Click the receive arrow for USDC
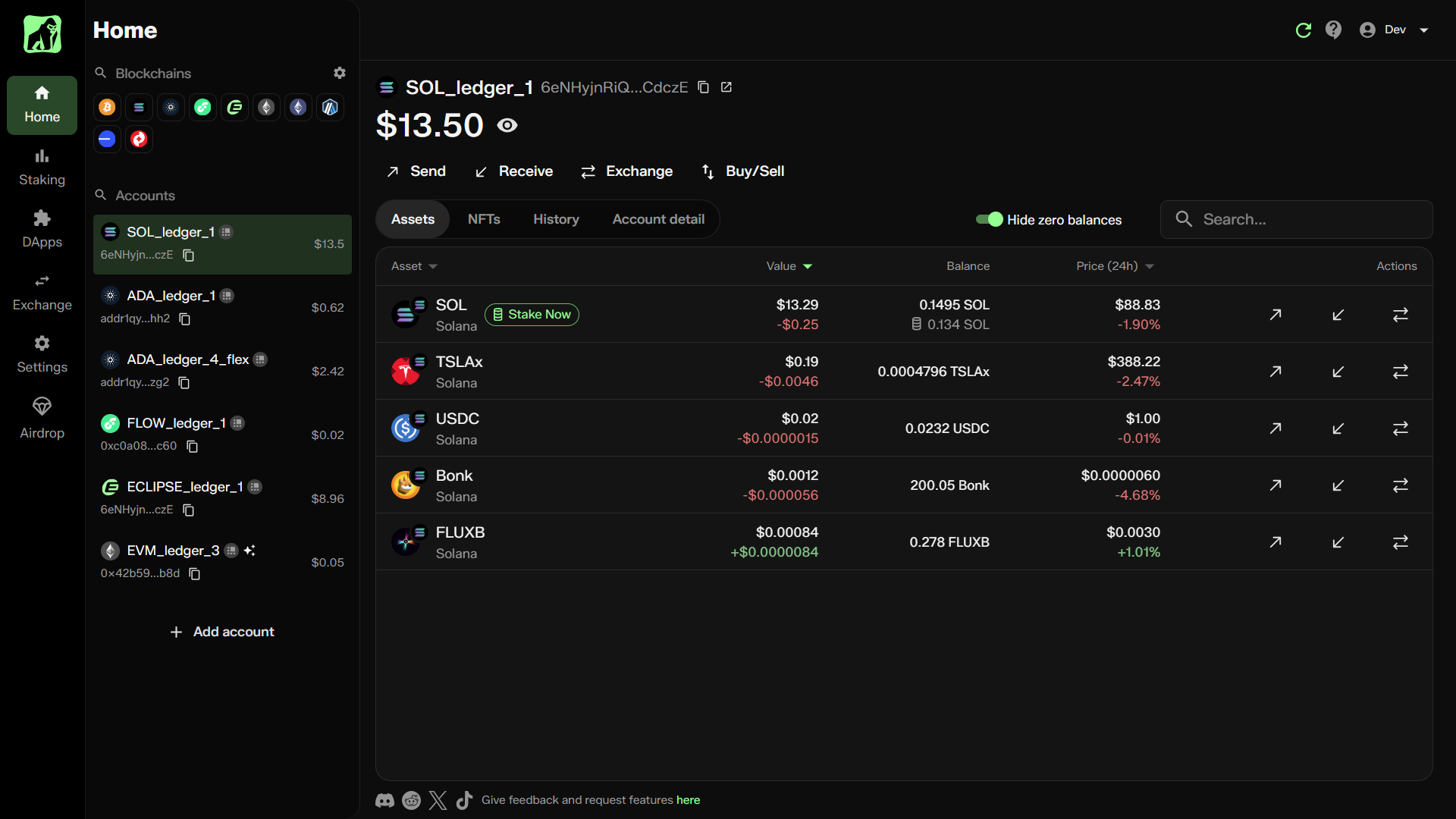This screenshot has width=1456, height=819. pyautogui.click(x=1338, y=428)
